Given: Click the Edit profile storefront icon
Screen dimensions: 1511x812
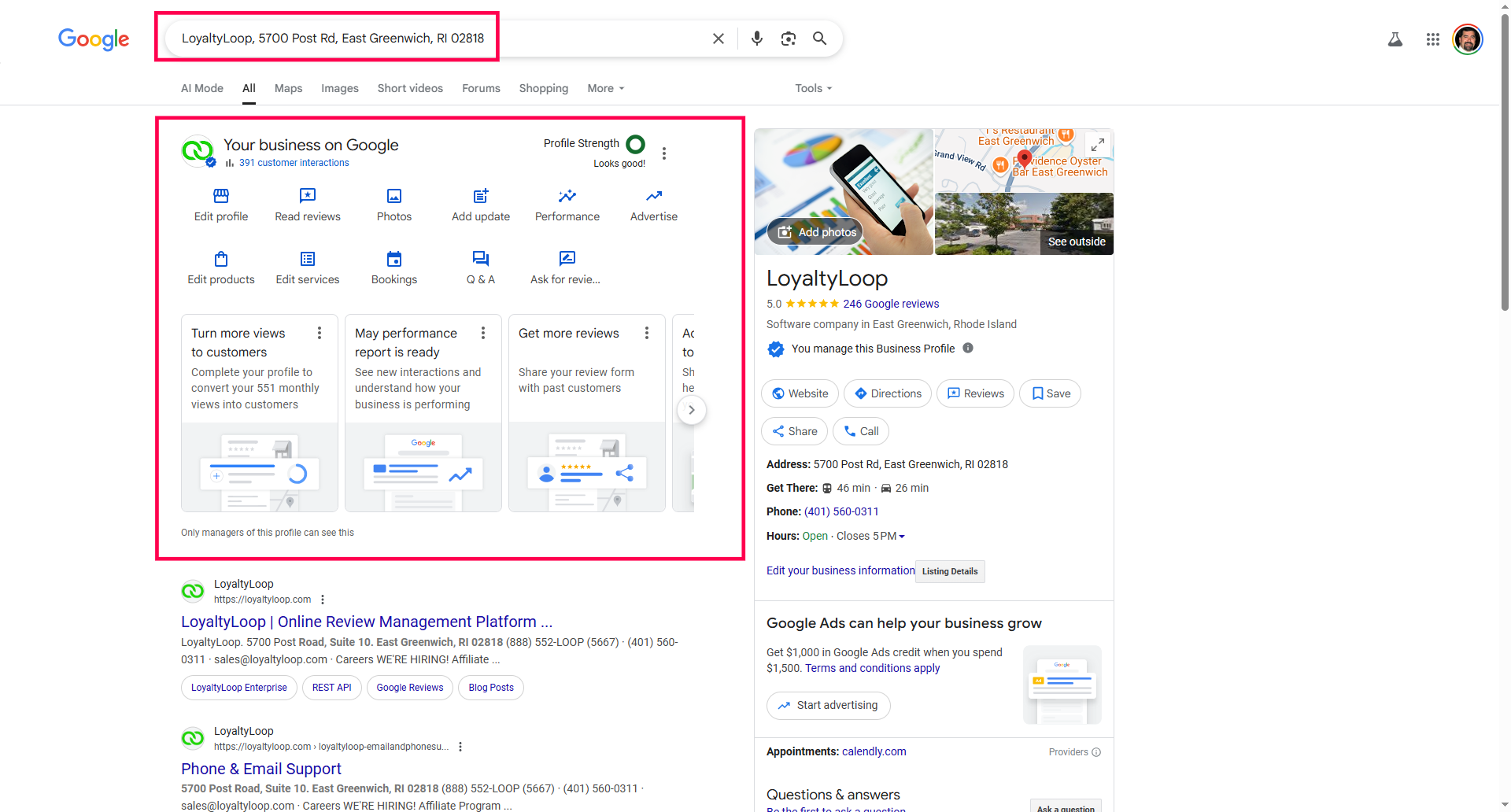Looking at the screenshot, I should point(221,196).
